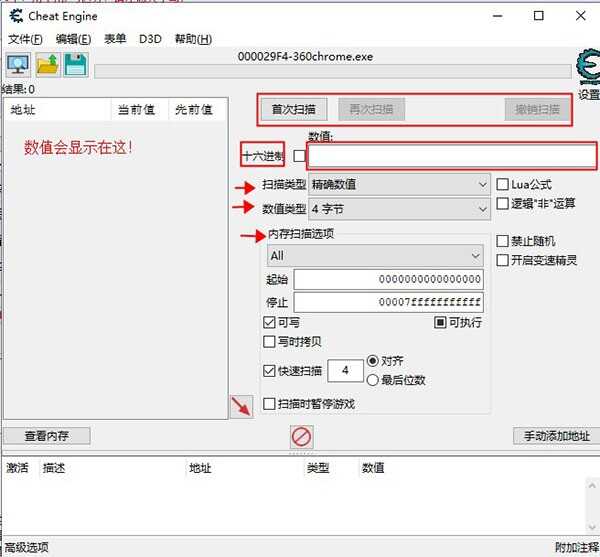600x557 pixels.
Task: Enable the 禁止随机 checkbox
Action: click(502, 241)
